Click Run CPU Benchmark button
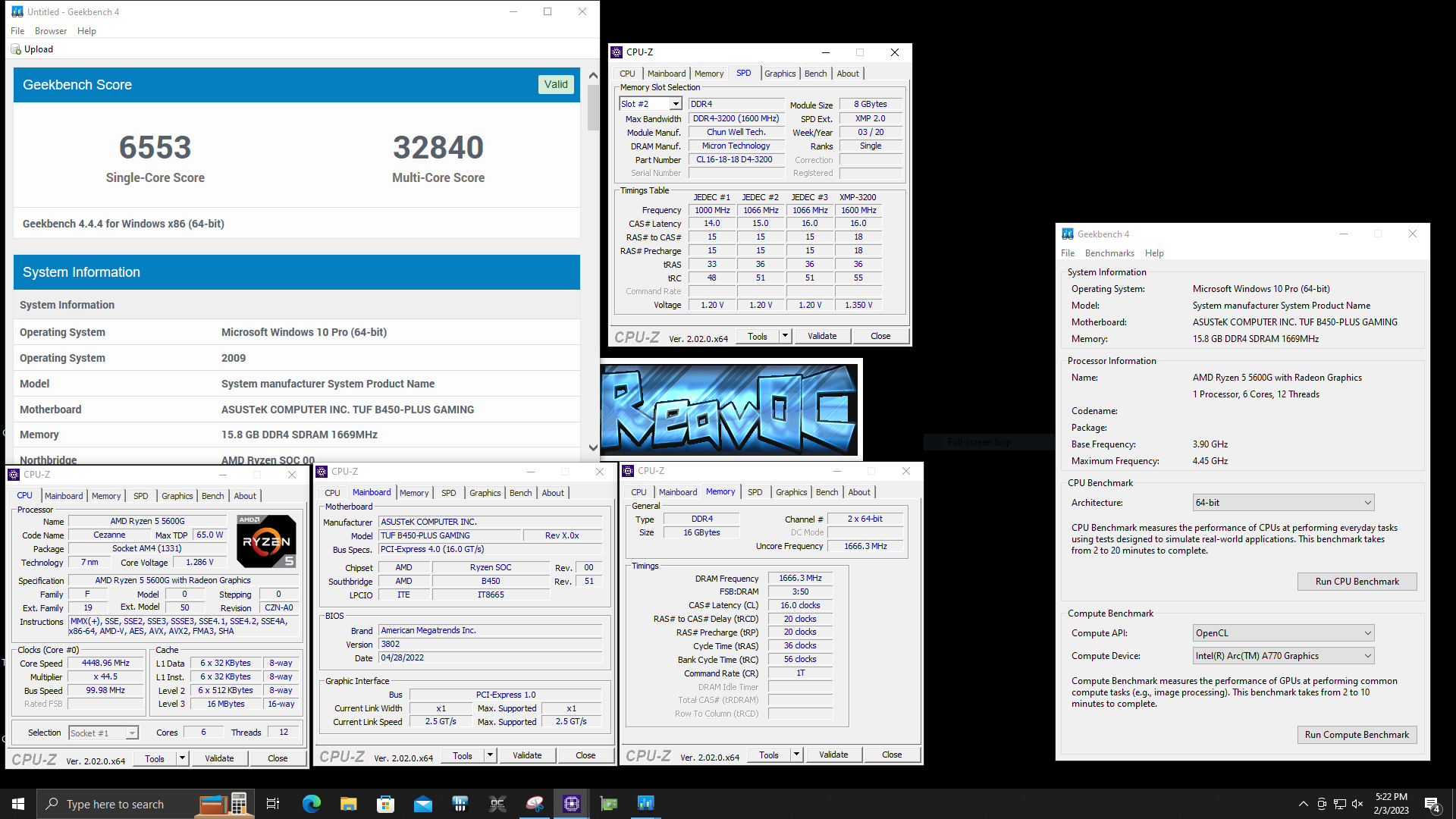Image resolution: width=1456 pixels, height=819 pixels. pyautogui.click(x=1357, y=582)
